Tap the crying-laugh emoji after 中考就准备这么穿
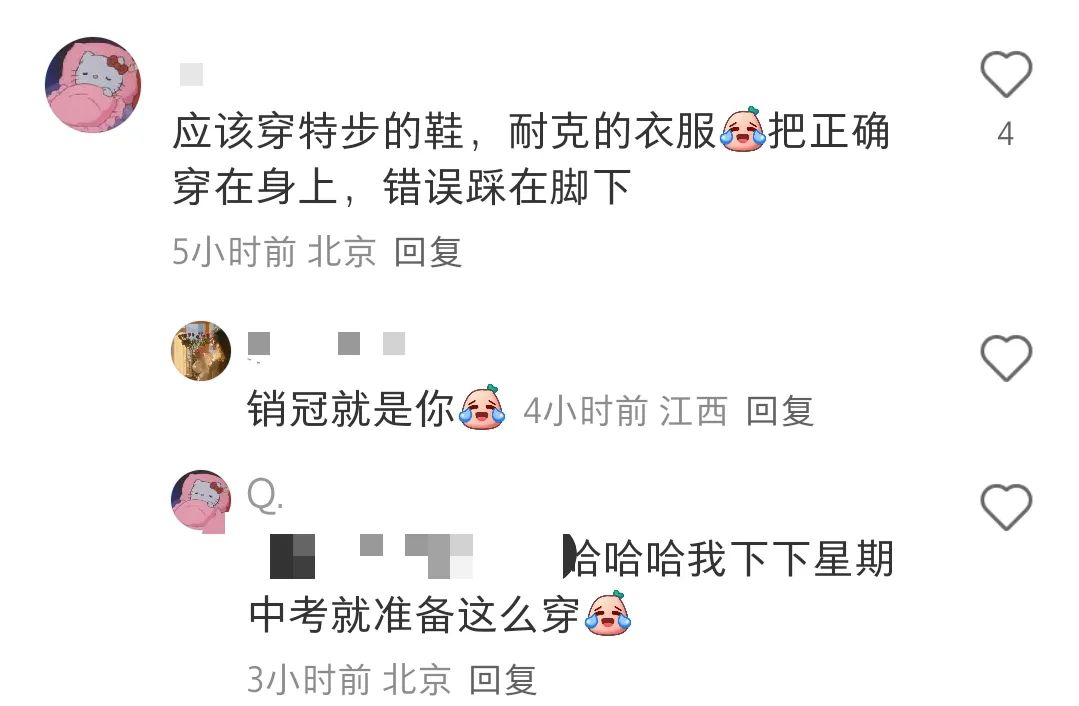This screenshot has height=706, width=1079. (x=608, y=612)
